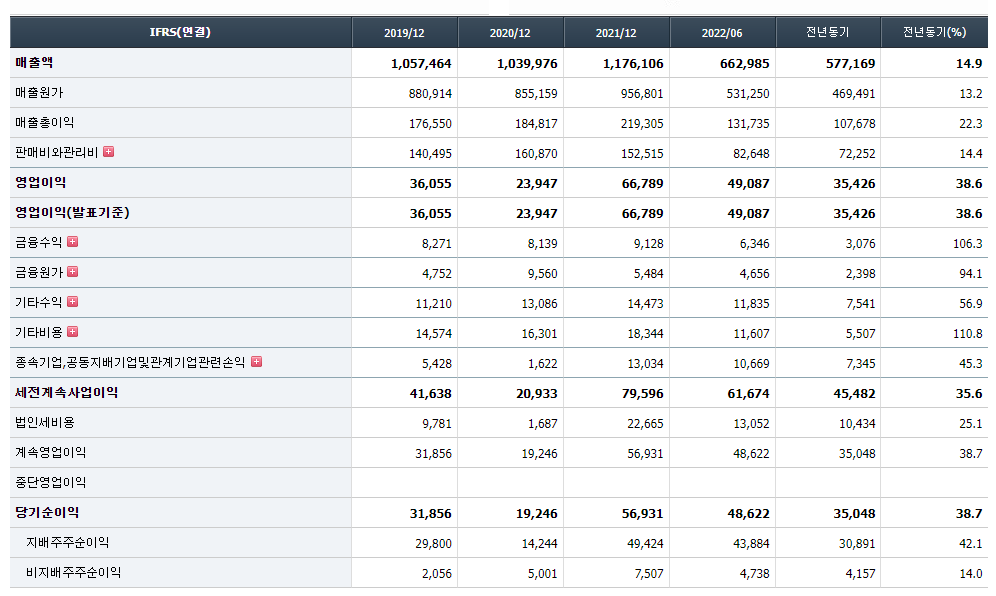Click the plus icon beside 금융원가
Screen dimensions: 996x596
click(72, 272)
